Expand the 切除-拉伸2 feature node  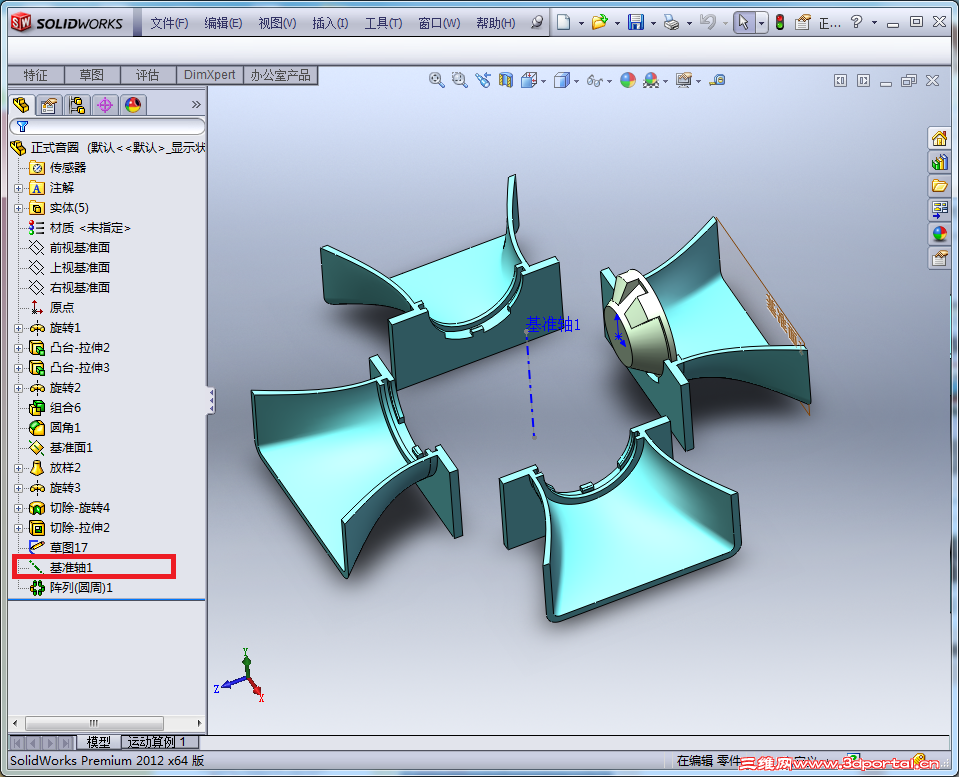(18, 529)
